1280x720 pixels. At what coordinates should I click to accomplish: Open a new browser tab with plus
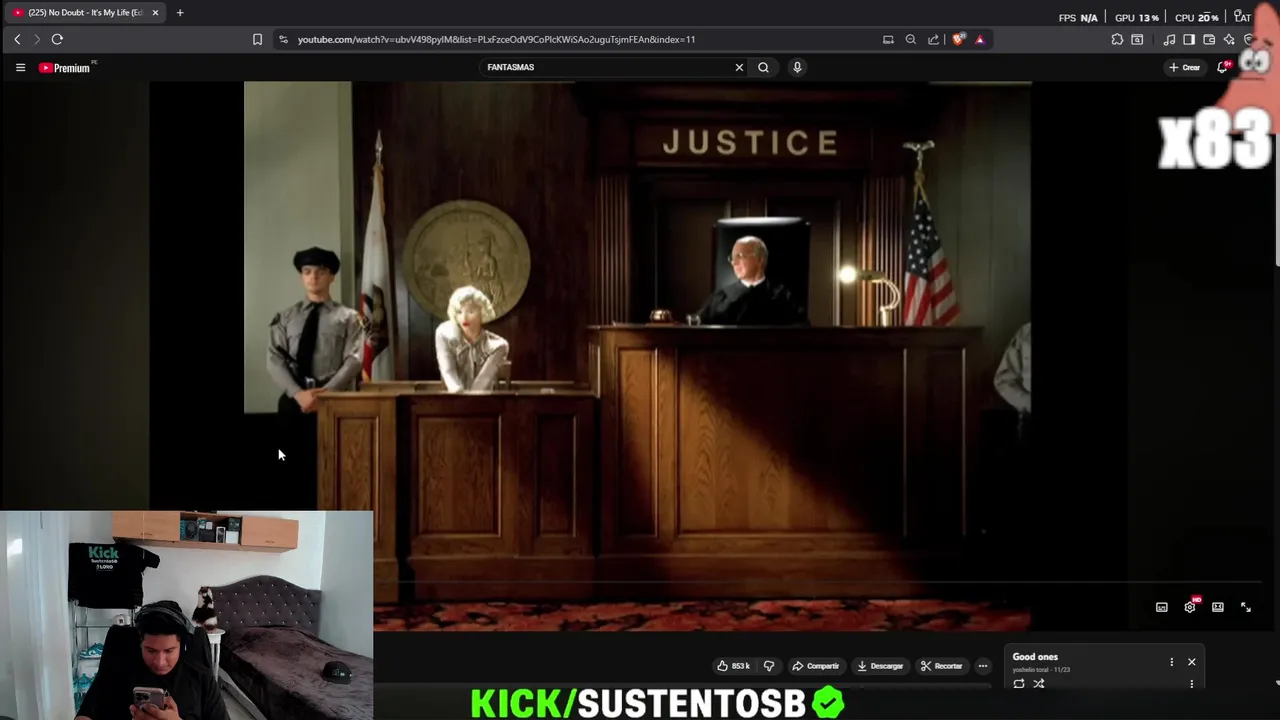point(180,12)
